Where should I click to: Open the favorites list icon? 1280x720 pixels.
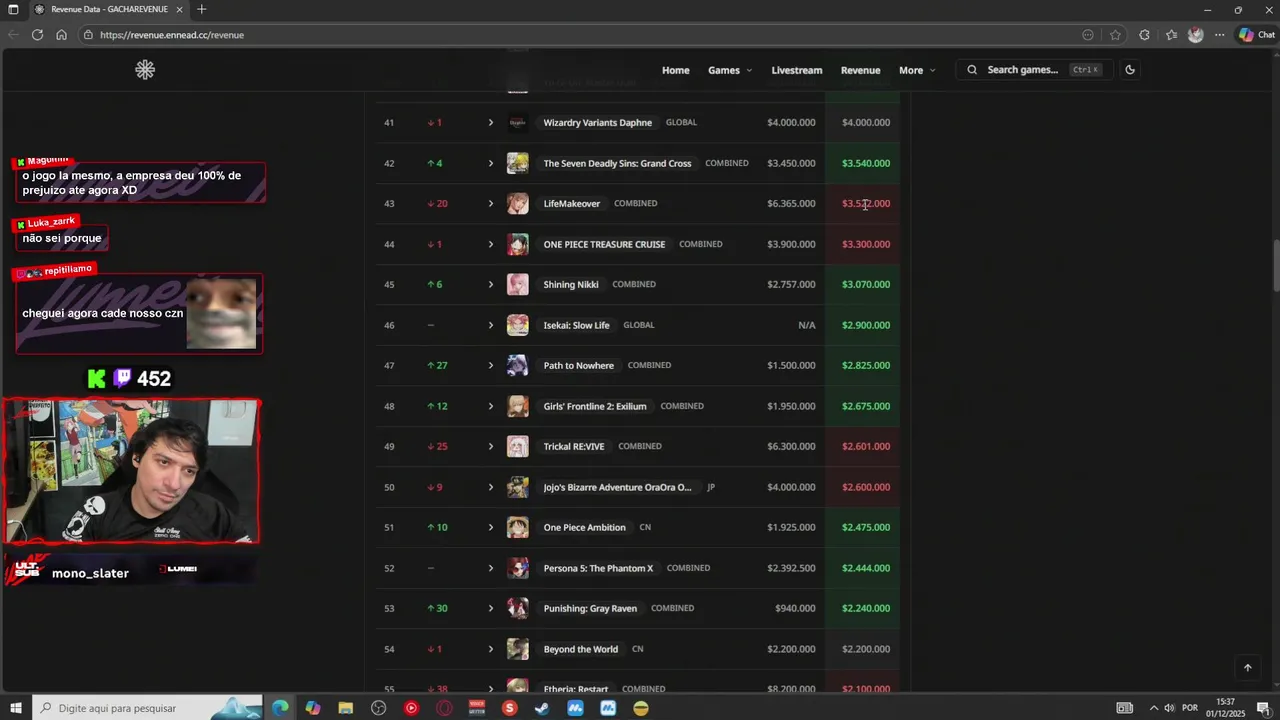tap(1171, 35)
